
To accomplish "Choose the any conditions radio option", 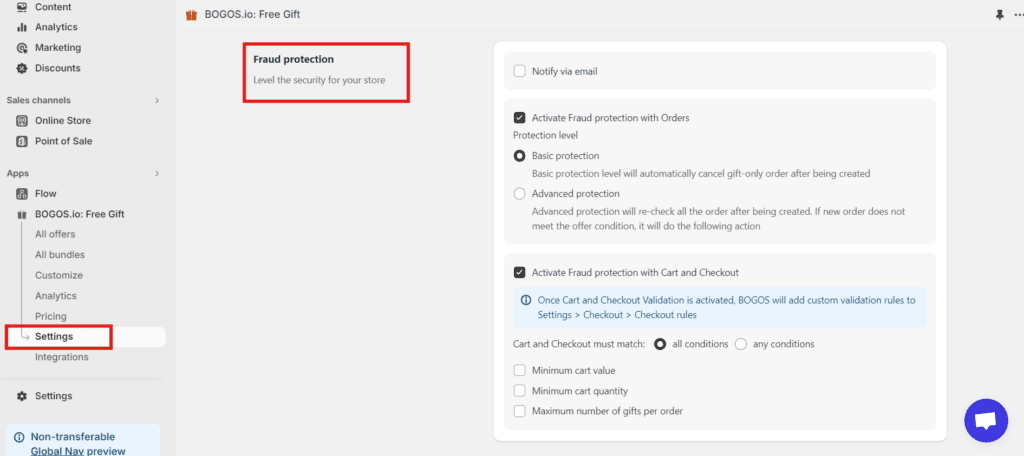I will [x=741, y=344].
